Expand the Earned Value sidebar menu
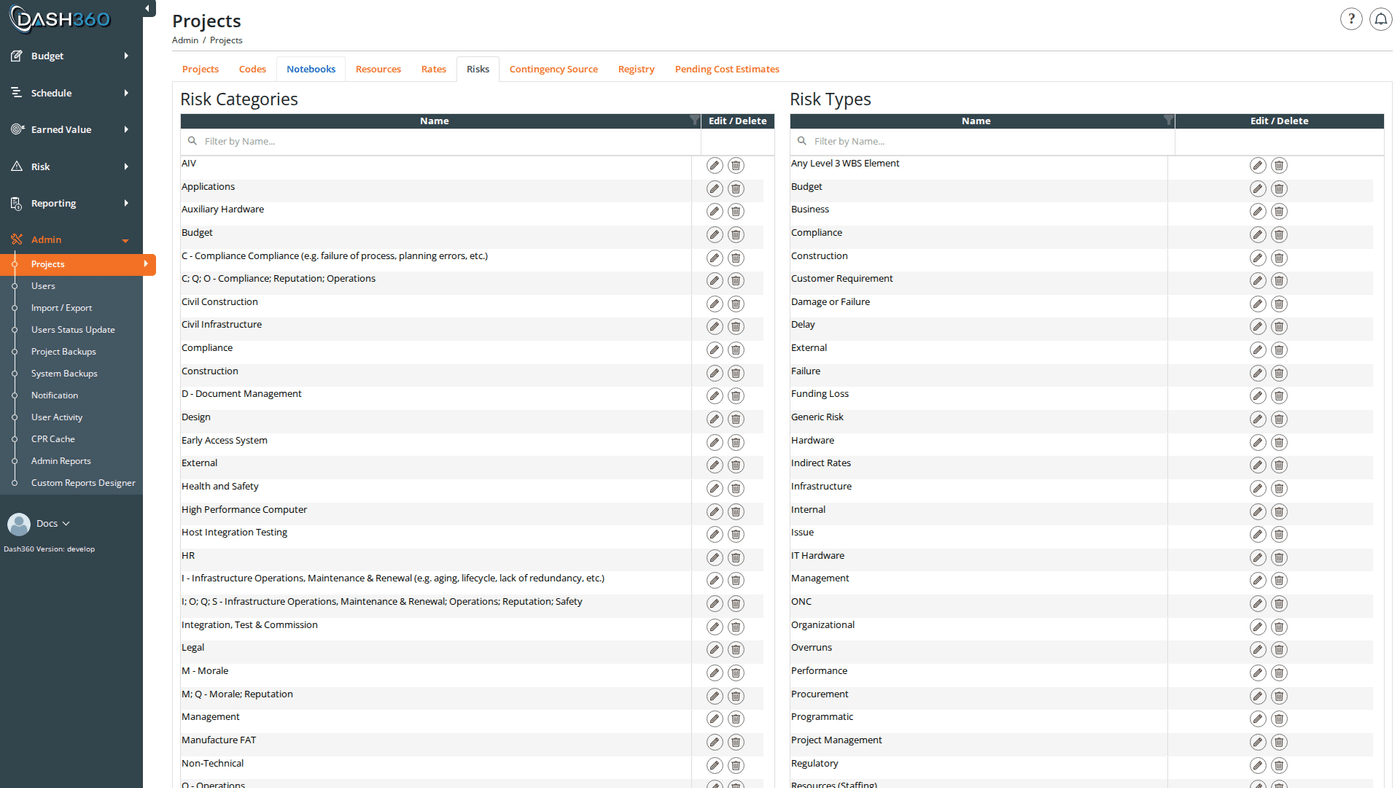 pyautogui.click(x=71, y=129)
